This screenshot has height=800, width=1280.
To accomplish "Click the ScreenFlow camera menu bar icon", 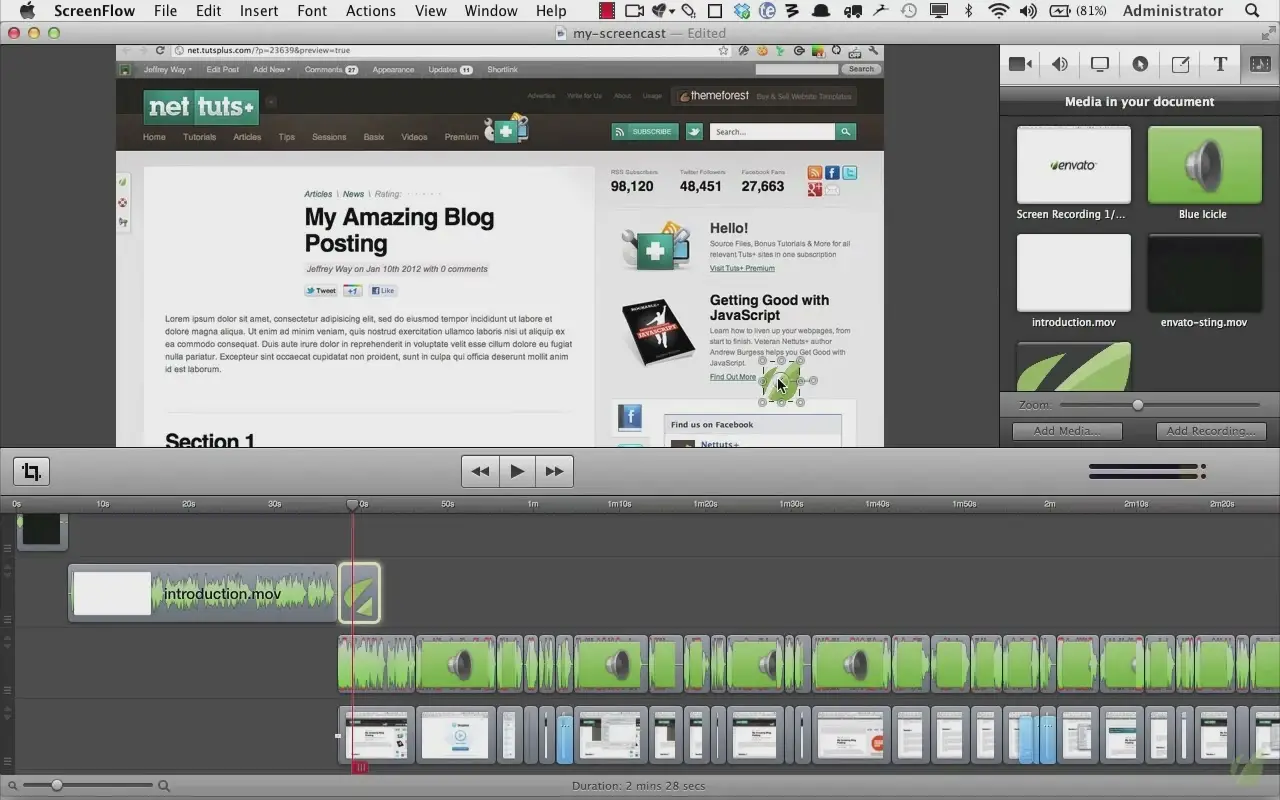I will click(634, 11).
